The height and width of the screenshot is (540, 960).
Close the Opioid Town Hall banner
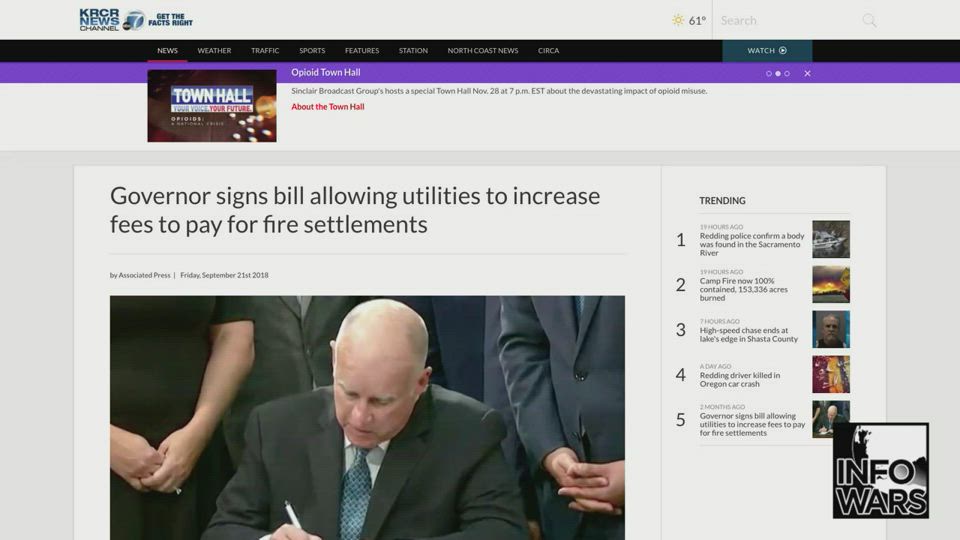click(807, 73)
